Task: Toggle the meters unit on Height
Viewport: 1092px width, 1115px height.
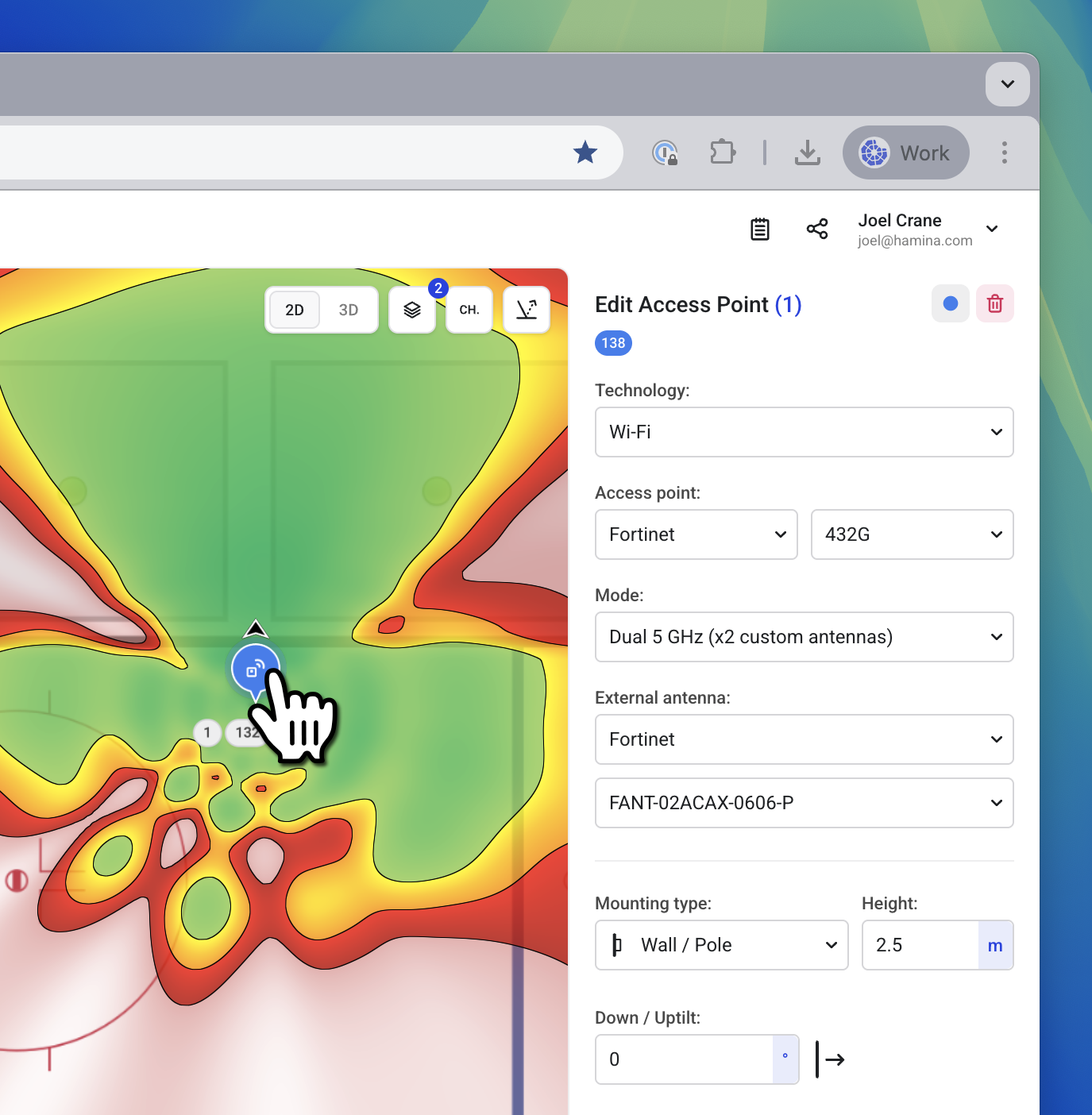Action: pyautogui.click(x=995, y=945)
